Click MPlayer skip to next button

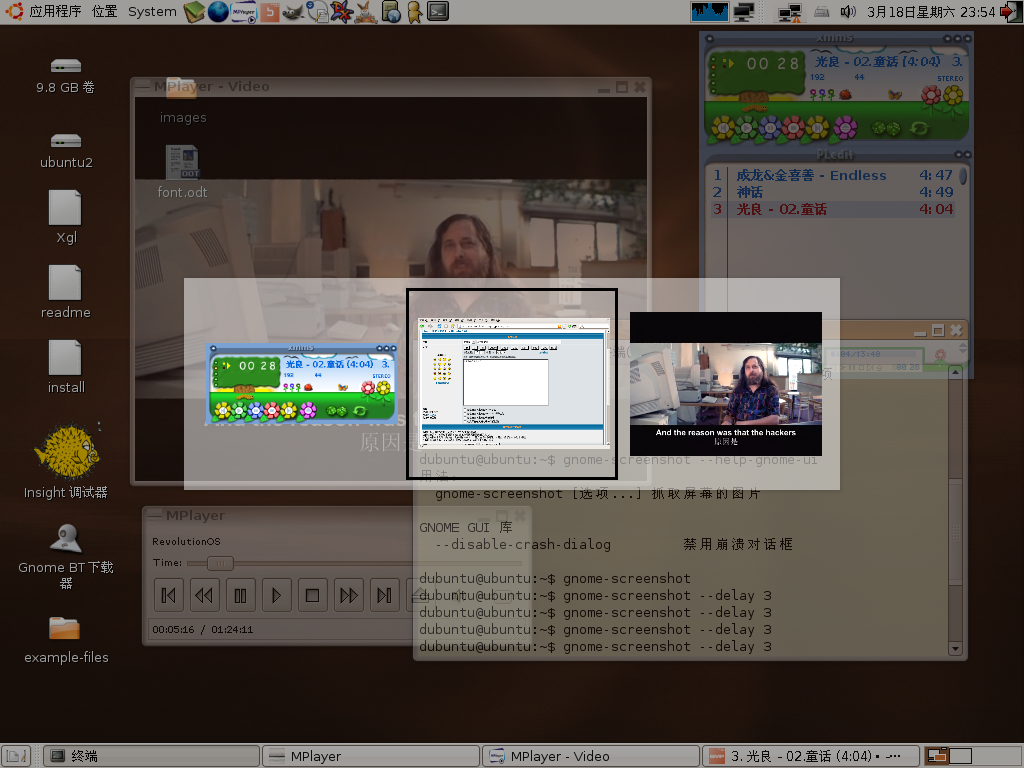click(x=384, y=595)
